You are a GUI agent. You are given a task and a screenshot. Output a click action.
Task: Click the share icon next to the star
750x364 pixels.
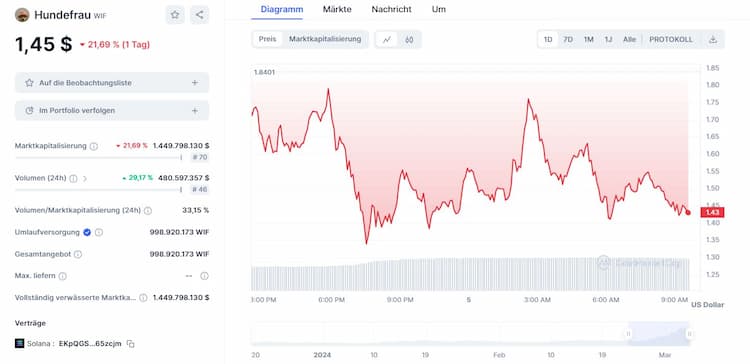(199, 15)
